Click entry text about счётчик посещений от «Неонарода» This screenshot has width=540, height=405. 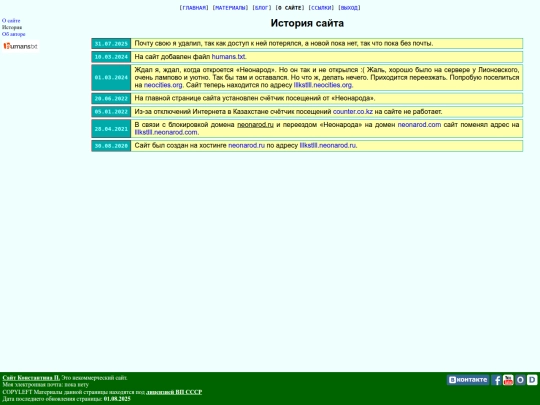255,98
